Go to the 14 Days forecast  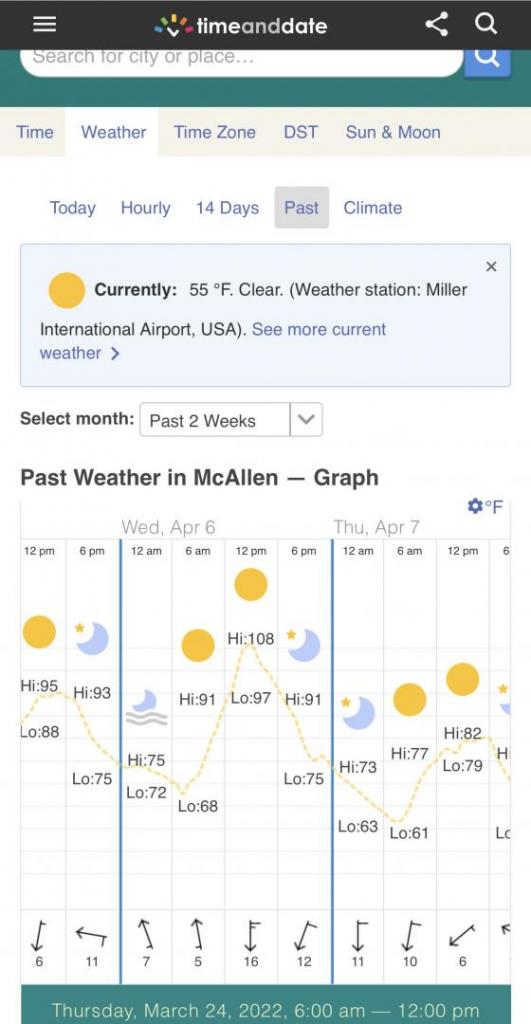(x=227, y=208)
